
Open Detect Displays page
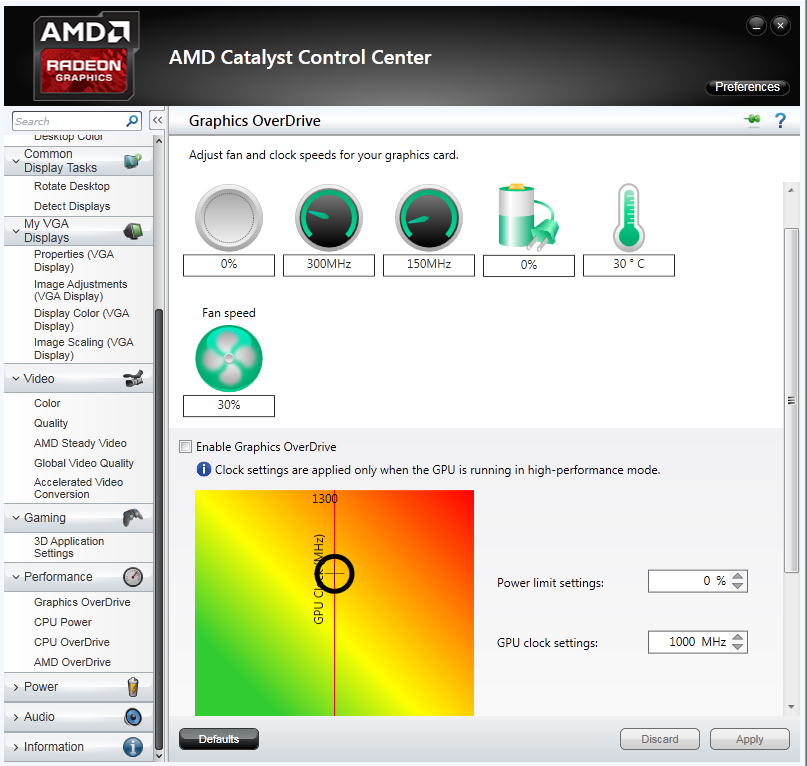click(x=72, y=206)
